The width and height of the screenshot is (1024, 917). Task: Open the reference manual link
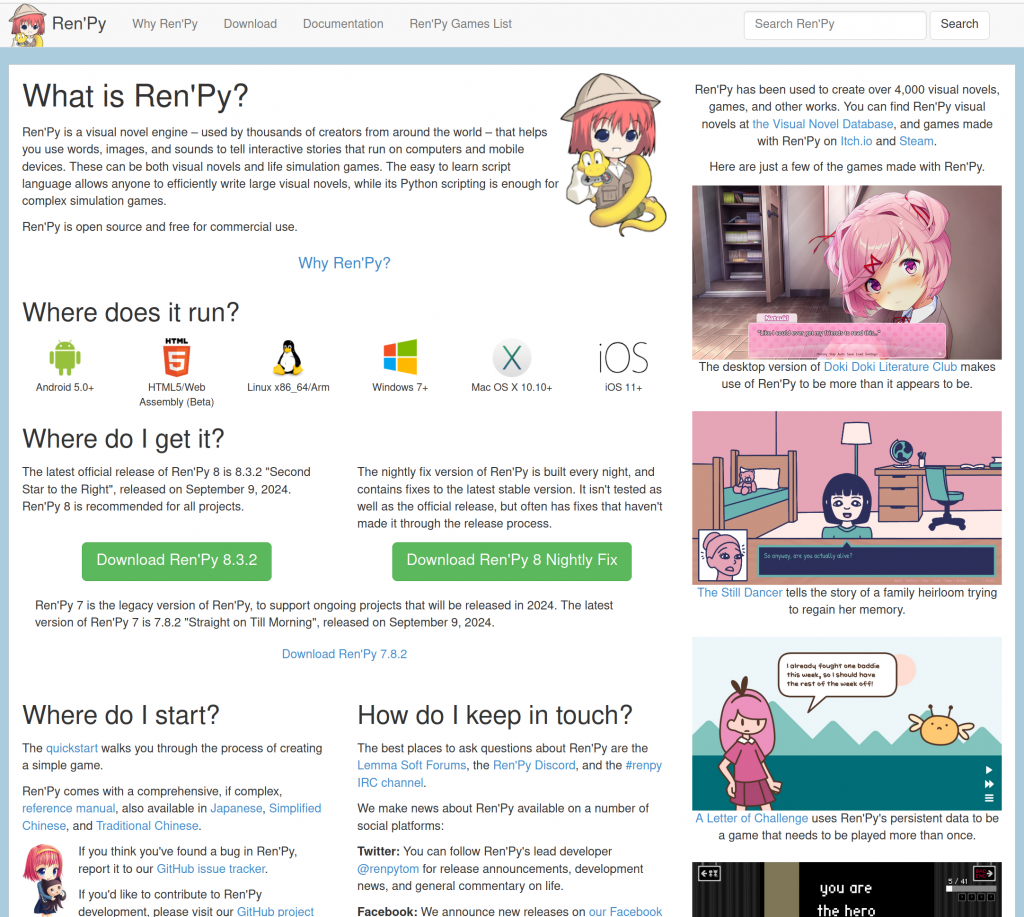(68, 809)
